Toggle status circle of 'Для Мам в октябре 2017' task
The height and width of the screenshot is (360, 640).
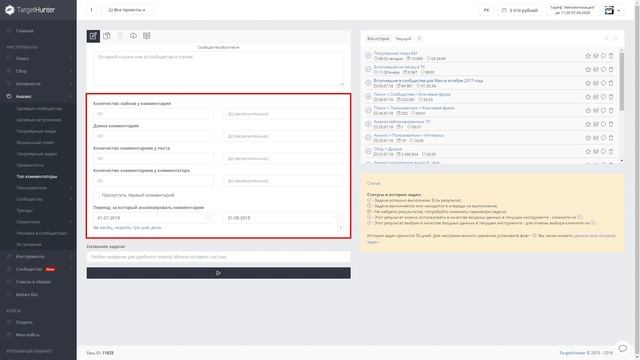pyautogui.click(x=368, y=83)
